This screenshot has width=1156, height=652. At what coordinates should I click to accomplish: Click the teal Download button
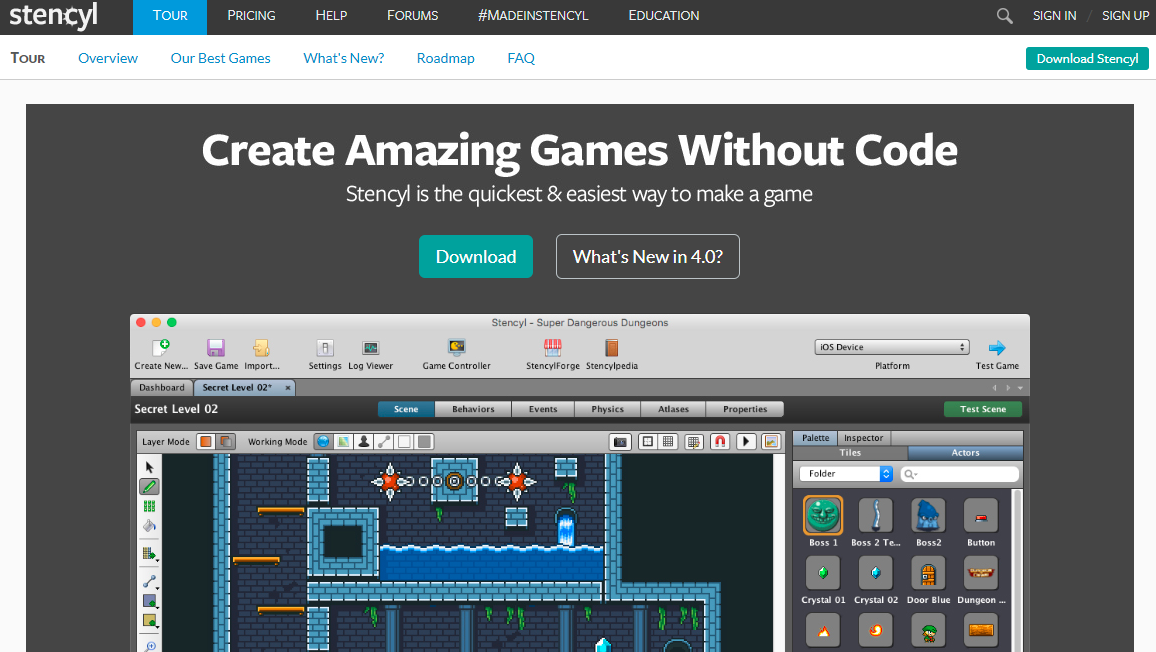tap(476, 257)
